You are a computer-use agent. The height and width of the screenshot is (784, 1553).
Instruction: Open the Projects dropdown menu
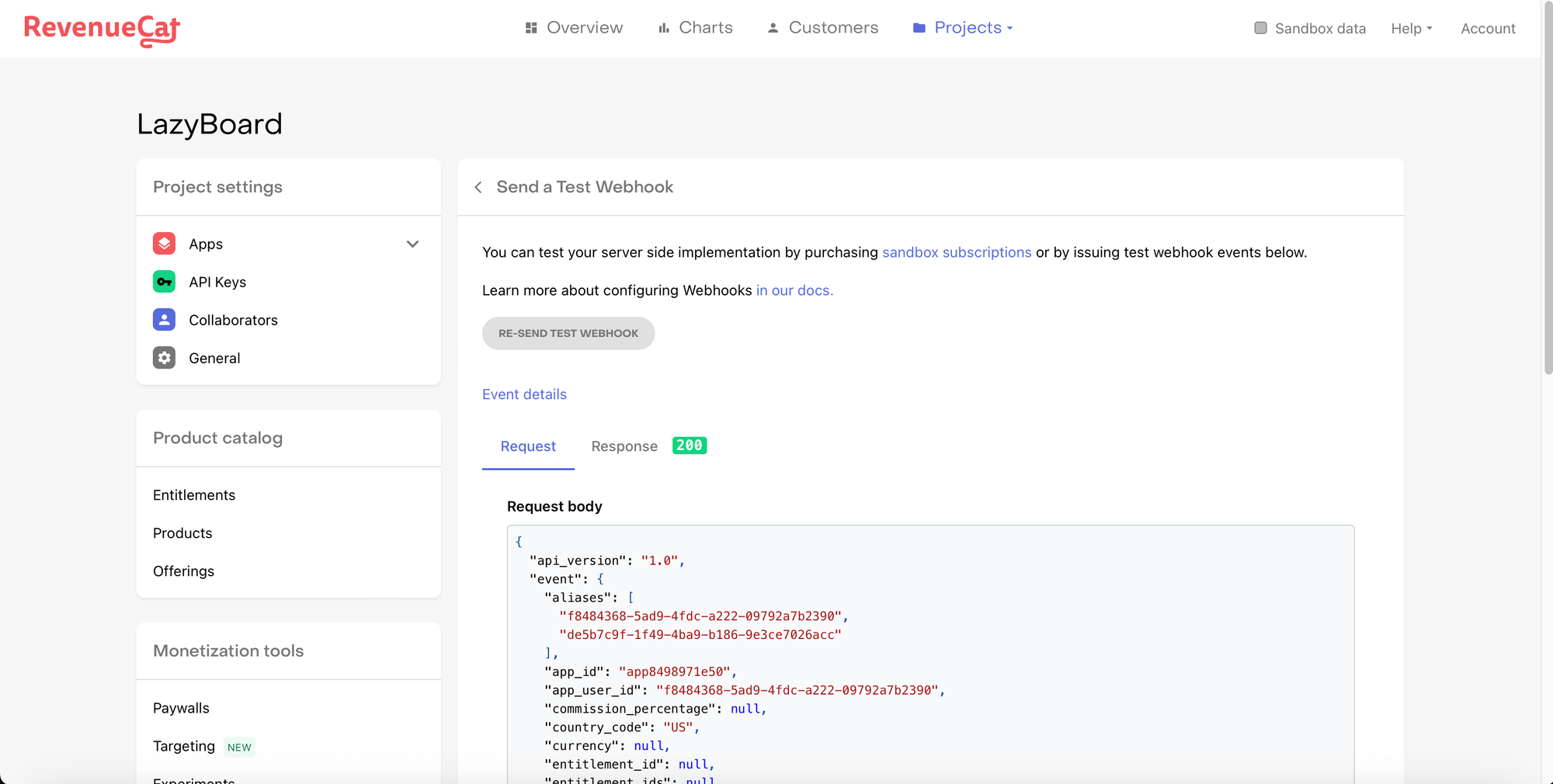[x=963, y=28]
